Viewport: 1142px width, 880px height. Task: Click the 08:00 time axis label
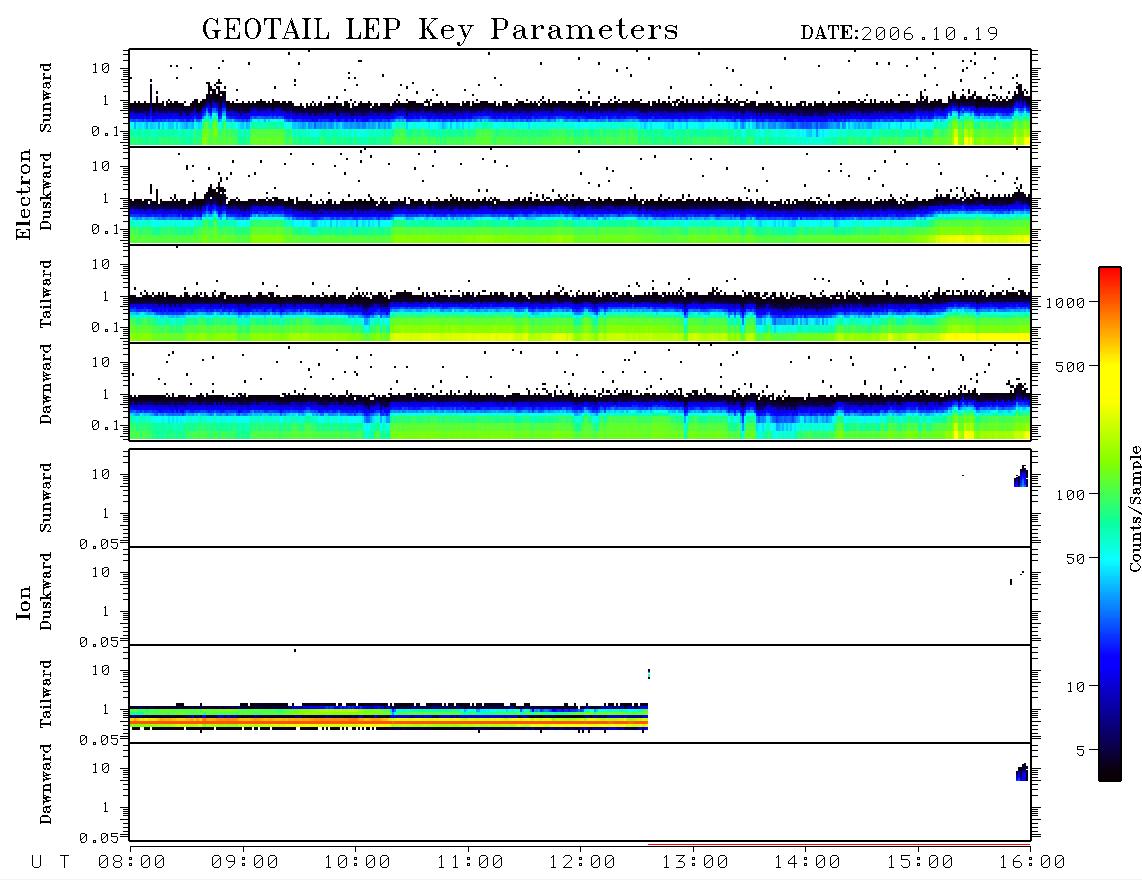pyautogui.click(x=132, y=863)
